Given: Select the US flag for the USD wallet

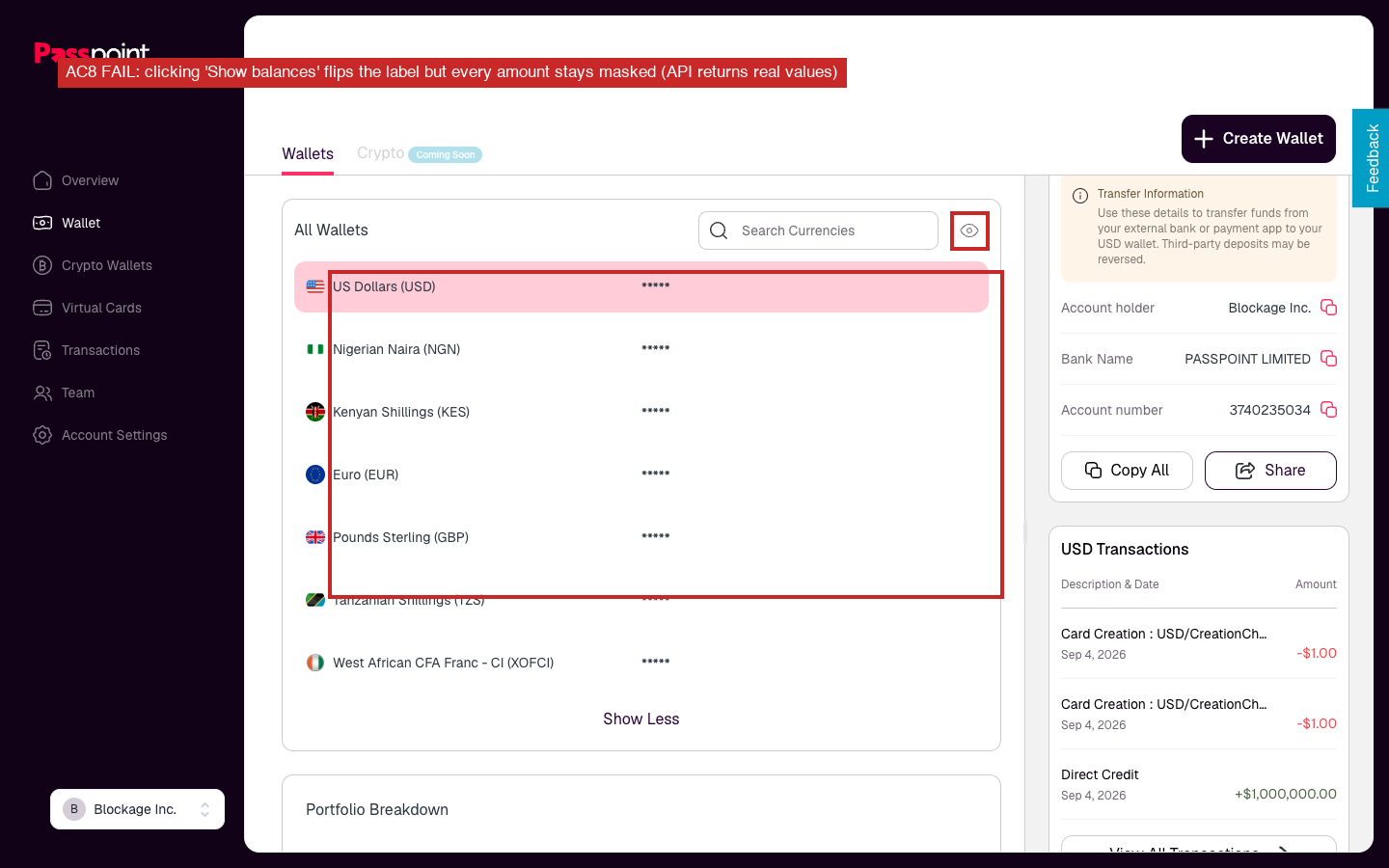Looking at the screenshot, I should tap(315, 286).
